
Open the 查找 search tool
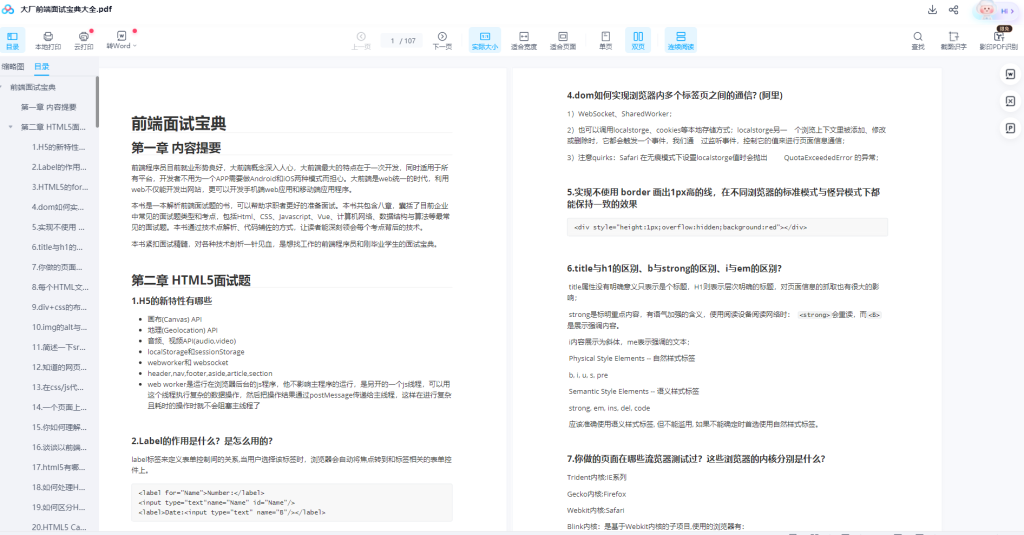pyautogui.click(x=918, y=41)
